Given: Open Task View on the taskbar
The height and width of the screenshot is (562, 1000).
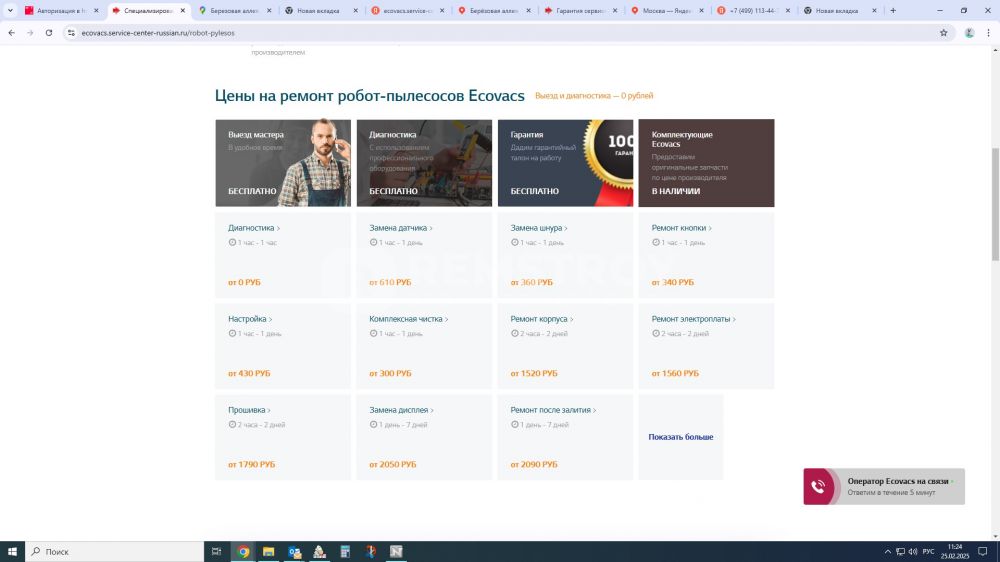Looking at the screenshot, I should tap(216, 551).
